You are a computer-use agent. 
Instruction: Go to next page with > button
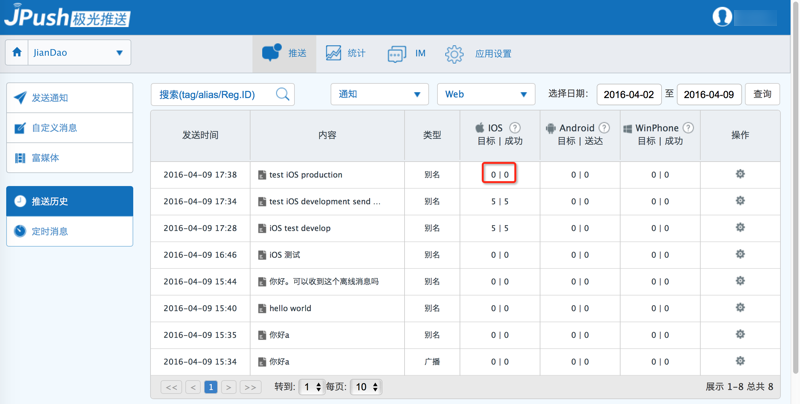(229, 387)
